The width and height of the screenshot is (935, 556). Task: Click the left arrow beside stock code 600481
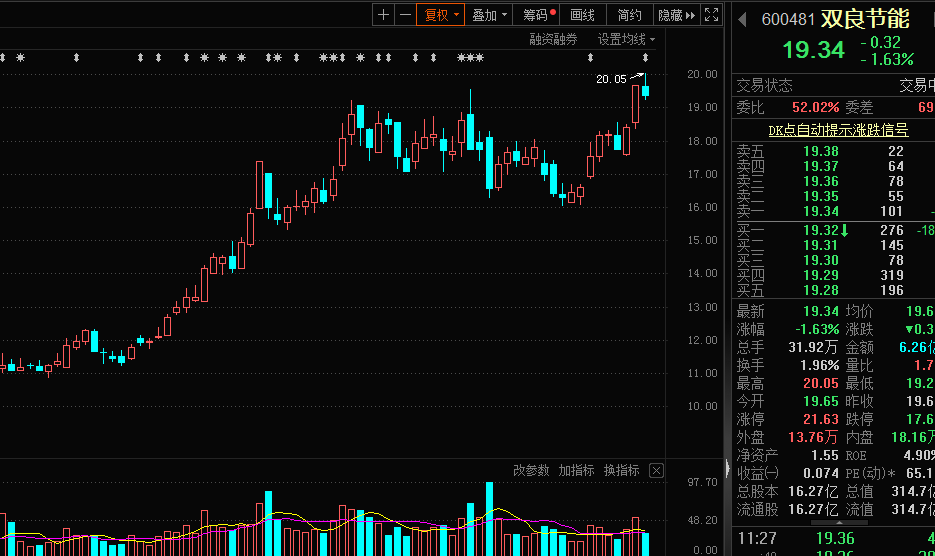[742, 18]
